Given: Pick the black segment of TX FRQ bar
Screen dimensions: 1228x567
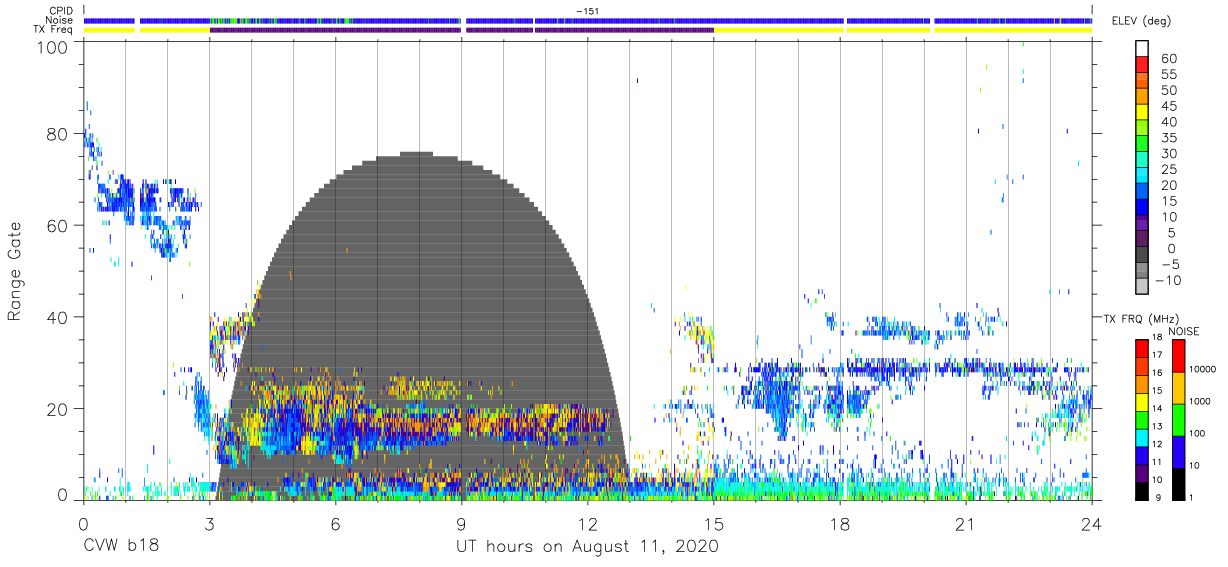Looking at the screenshot, I should coord(1142,490).
